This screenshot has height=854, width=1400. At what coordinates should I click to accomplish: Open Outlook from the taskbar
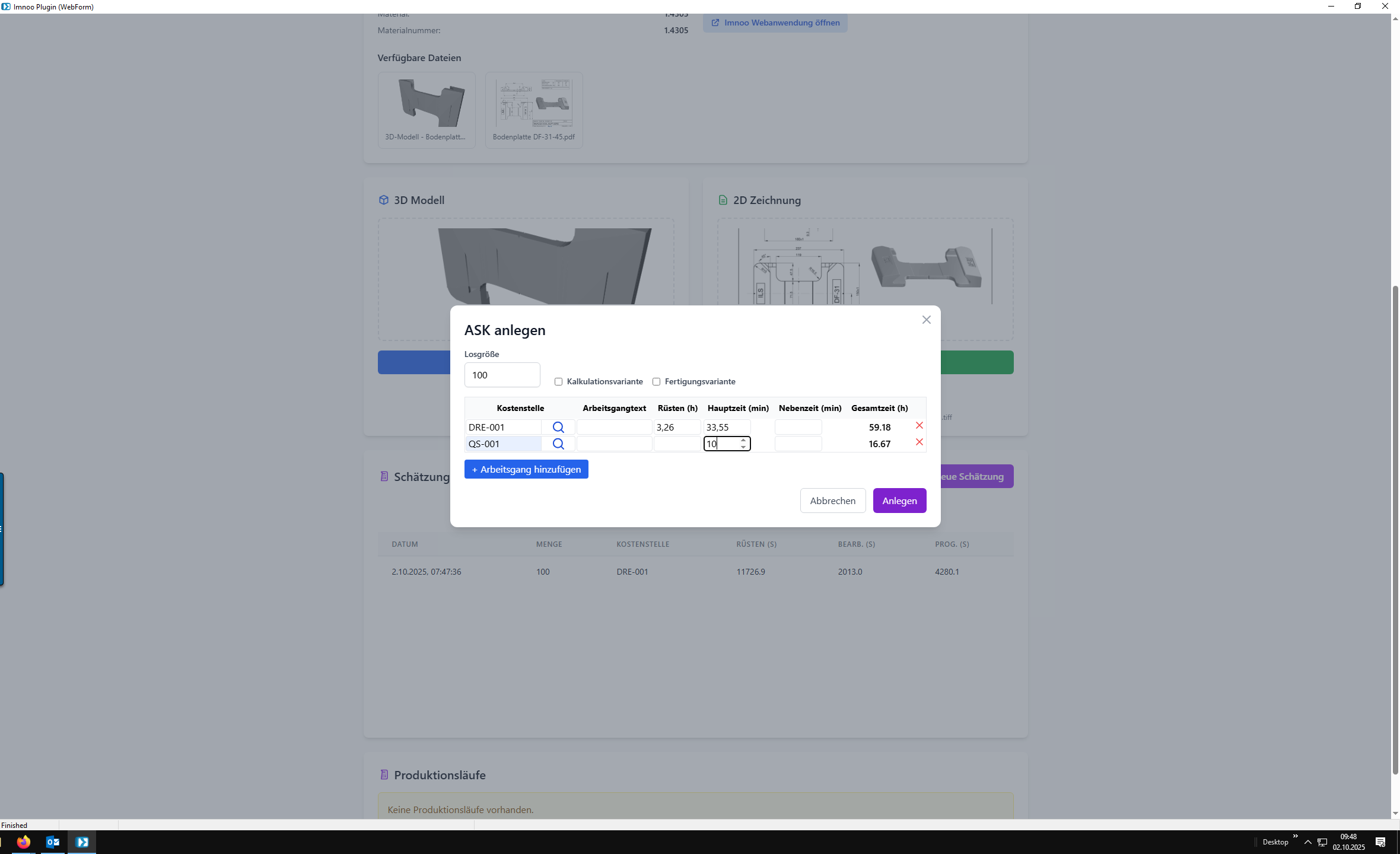point(52,842)
